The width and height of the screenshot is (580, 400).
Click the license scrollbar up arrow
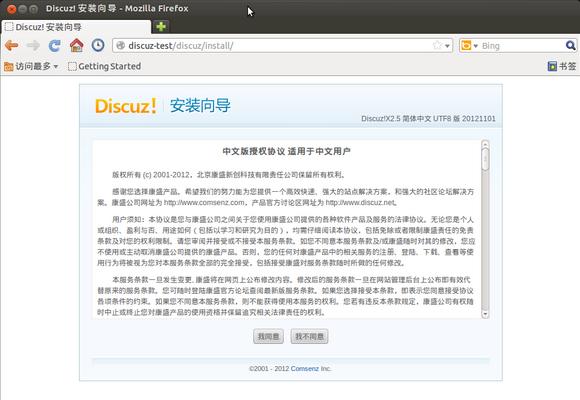pos(485,144)
